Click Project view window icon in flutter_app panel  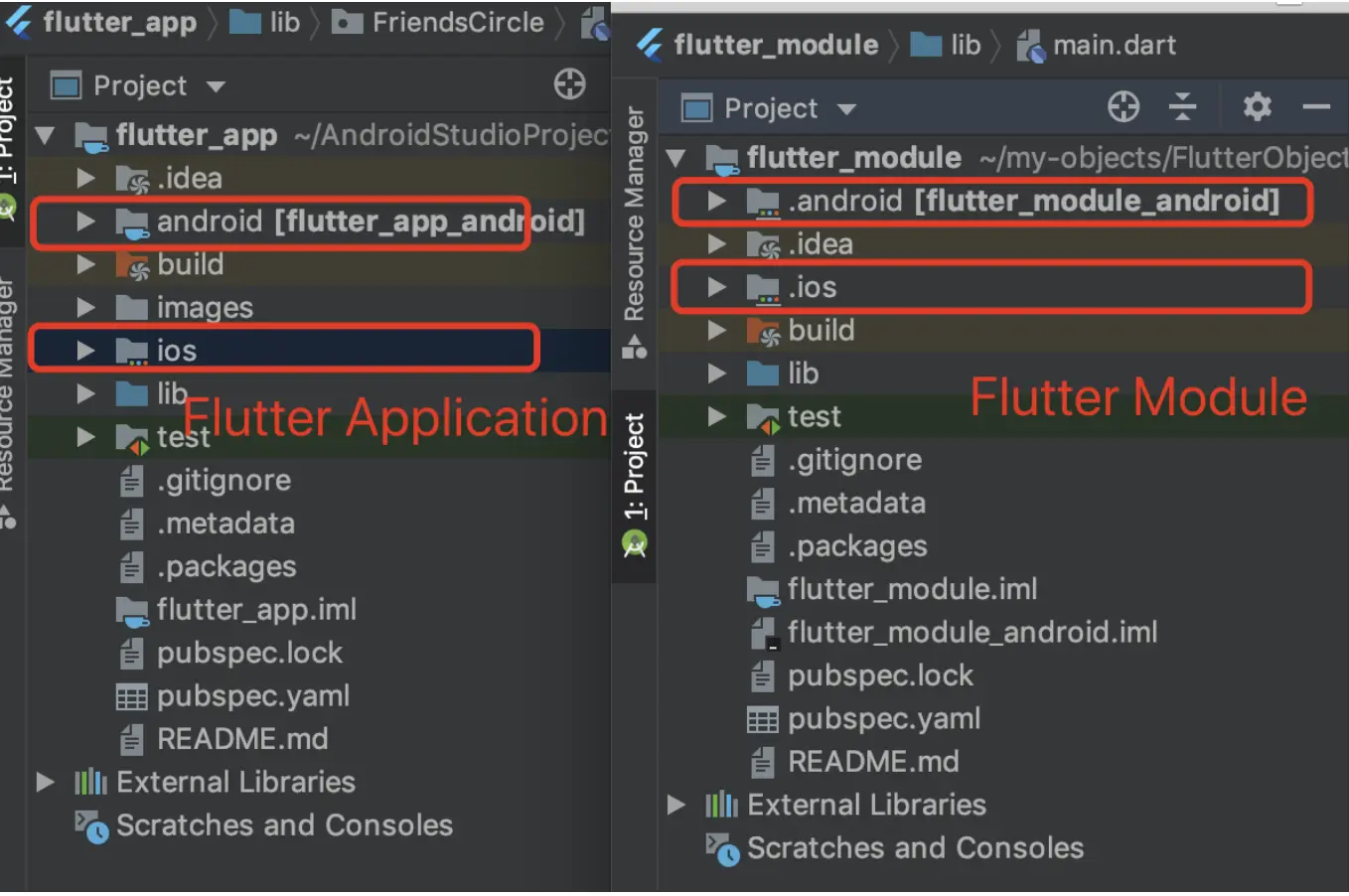66,85
